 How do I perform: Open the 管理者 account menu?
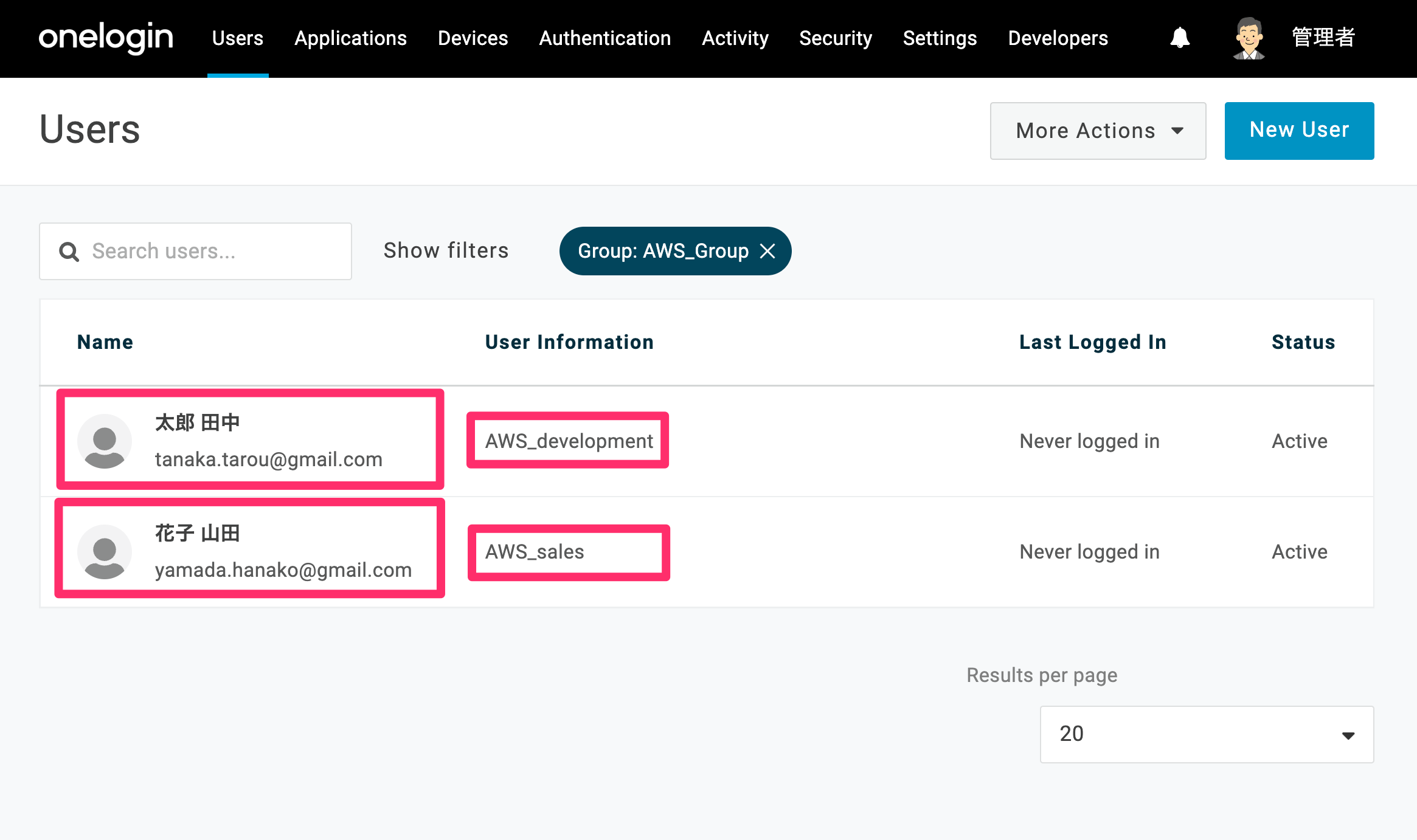pos(1323,38)
